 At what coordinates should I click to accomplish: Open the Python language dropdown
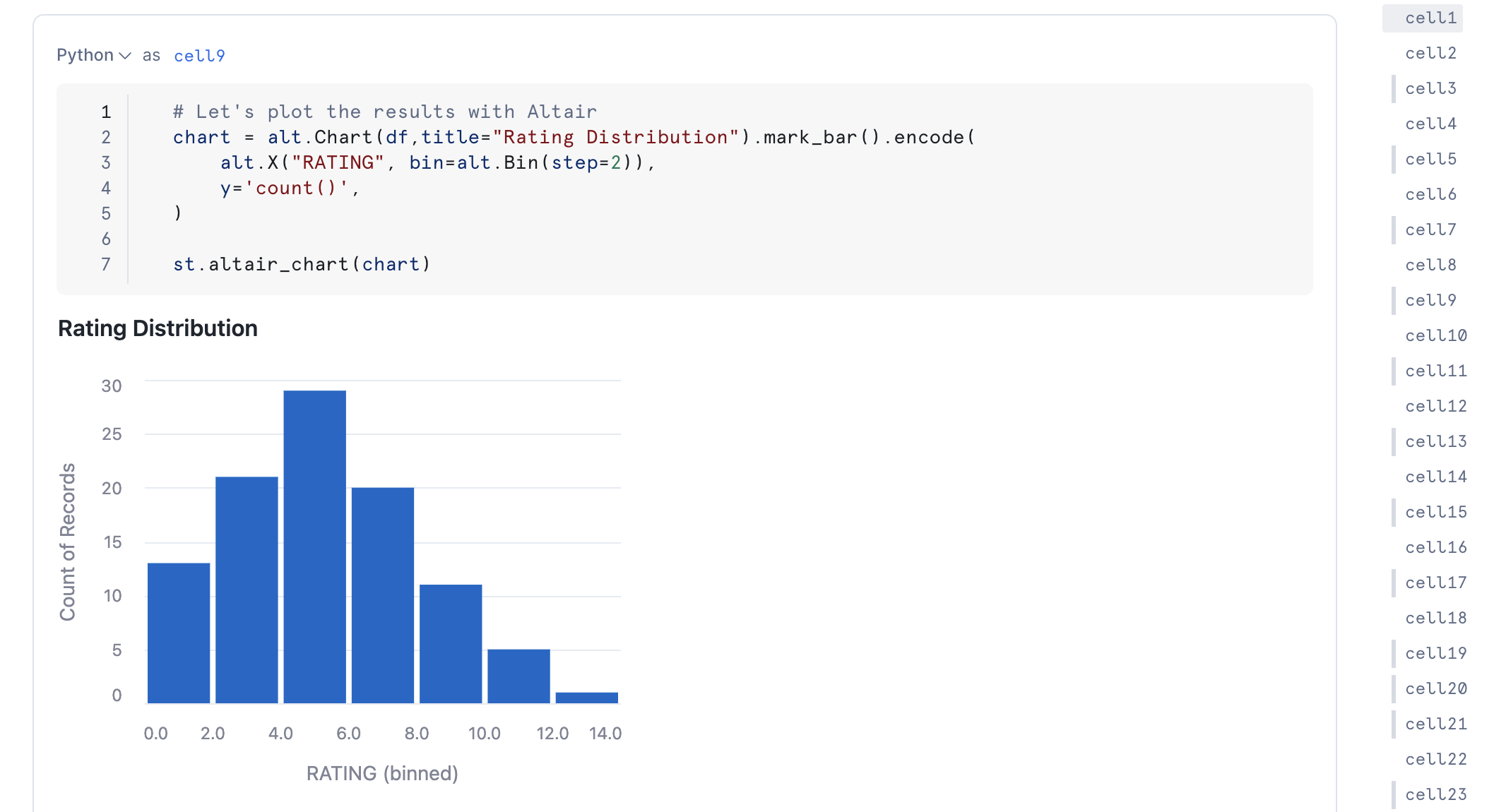(x=93, y=55)
